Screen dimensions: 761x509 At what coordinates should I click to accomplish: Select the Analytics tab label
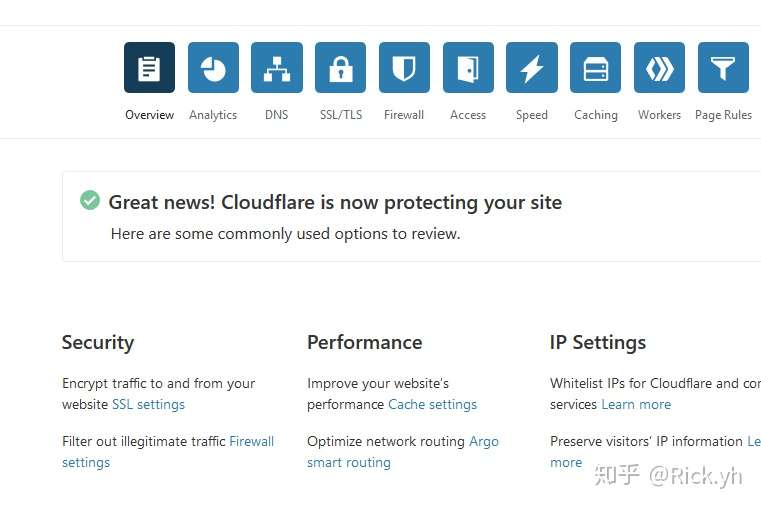[x=213, y=115]
